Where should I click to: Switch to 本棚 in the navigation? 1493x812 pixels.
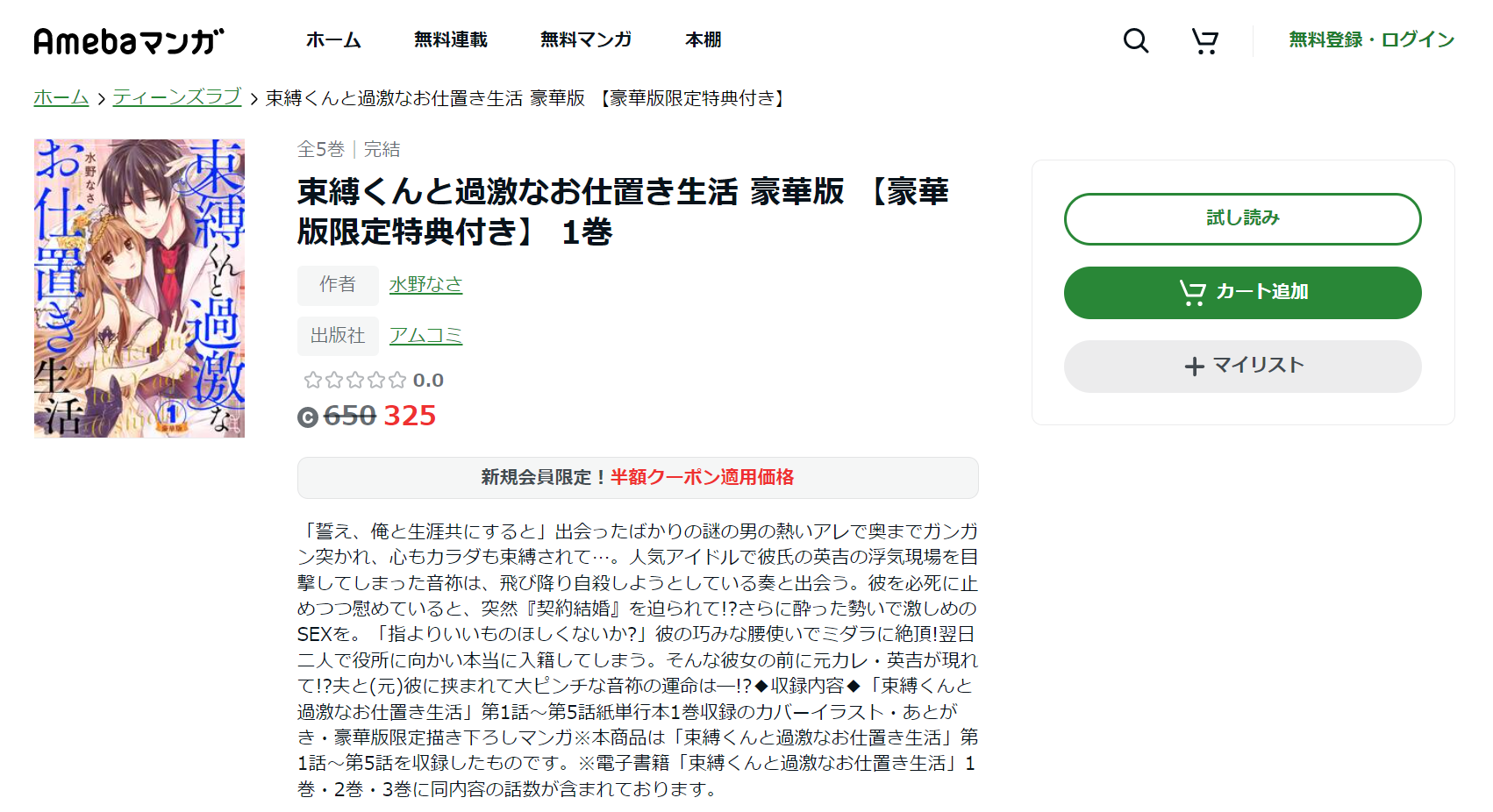(702, 39)
